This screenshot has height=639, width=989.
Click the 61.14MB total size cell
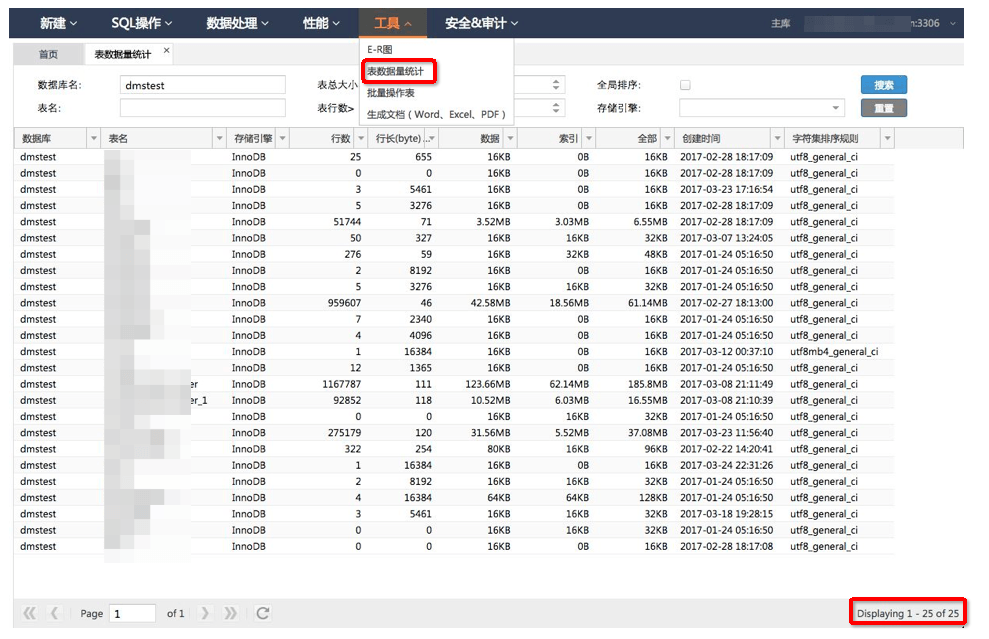[x=647, y=303]
